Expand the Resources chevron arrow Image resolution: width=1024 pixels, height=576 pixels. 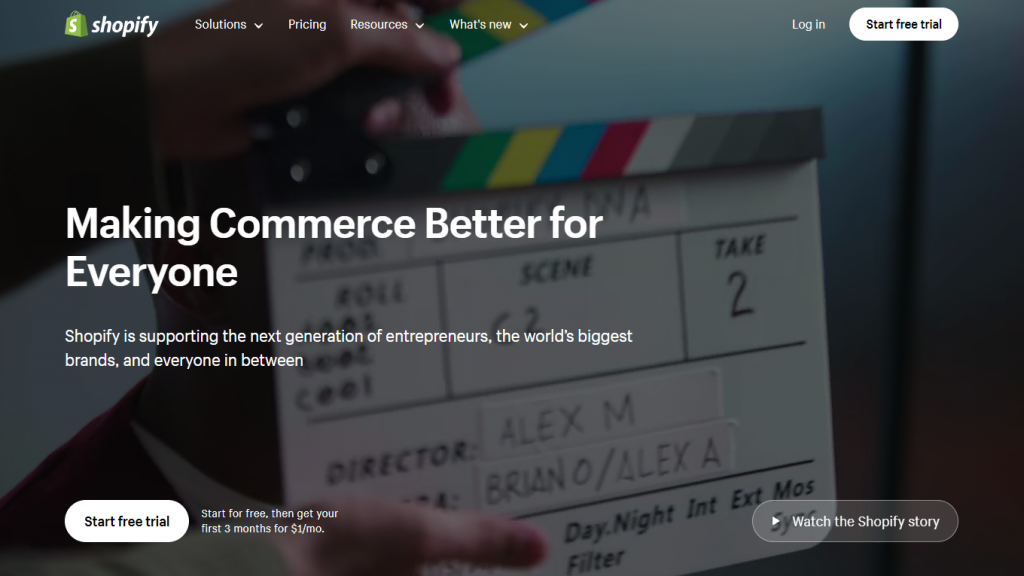(x=420, y=25)
